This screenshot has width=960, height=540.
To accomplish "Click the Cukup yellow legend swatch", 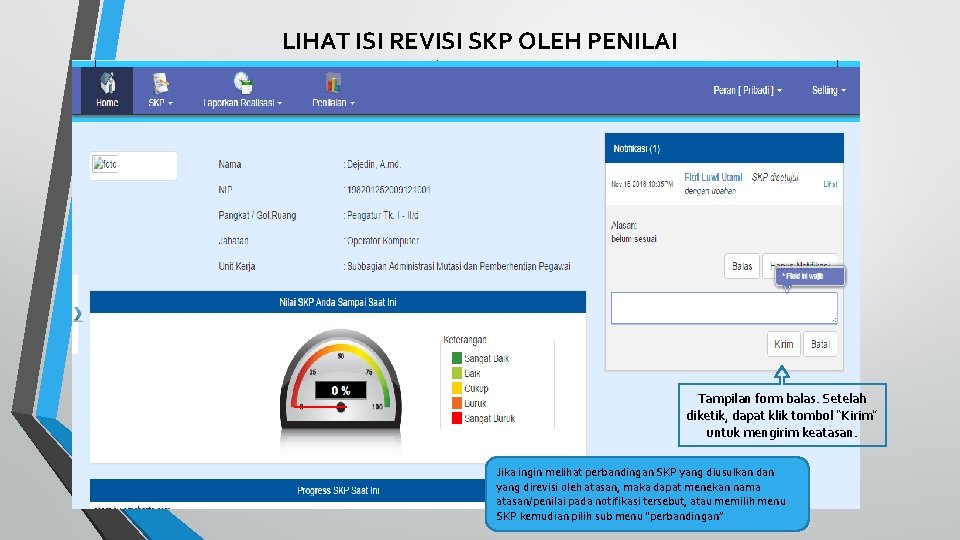I will 457,388.
